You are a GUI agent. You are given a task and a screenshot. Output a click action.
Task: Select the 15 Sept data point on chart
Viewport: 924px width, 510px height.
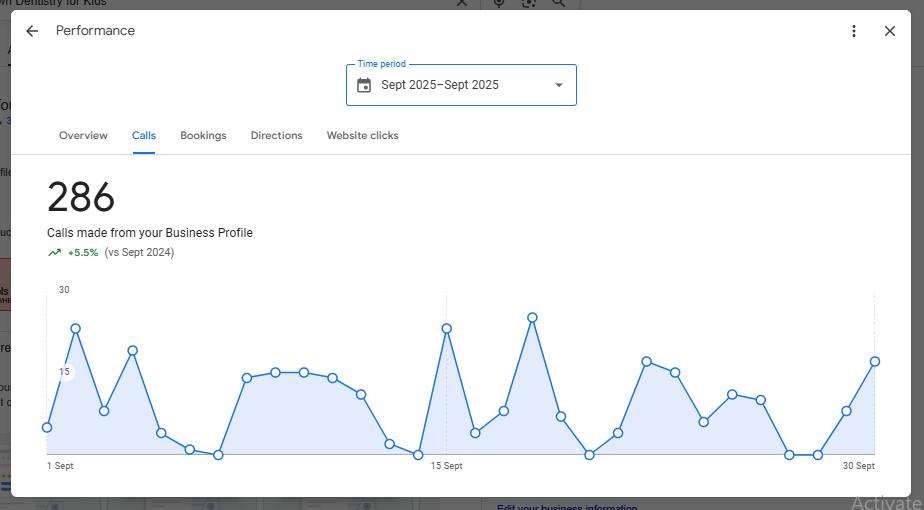pyautogui.click(x=447, y=328)
